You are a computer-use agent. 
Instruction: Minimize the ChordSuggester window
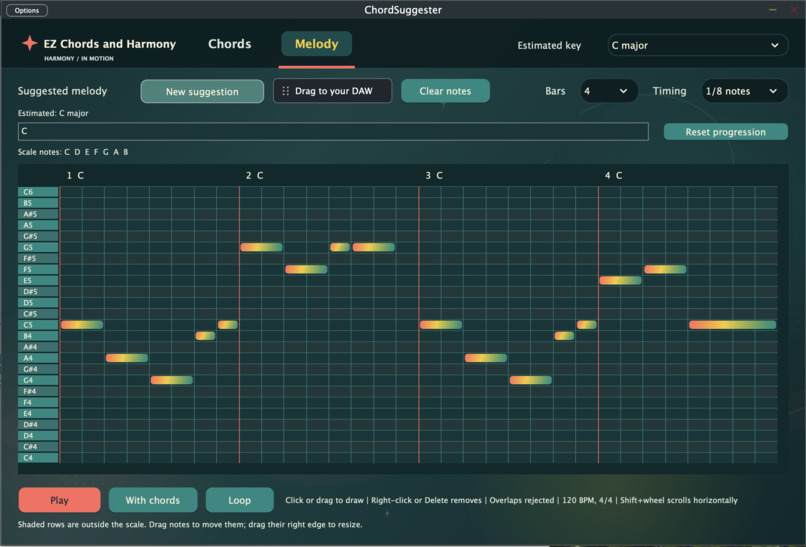coord(773,10)
